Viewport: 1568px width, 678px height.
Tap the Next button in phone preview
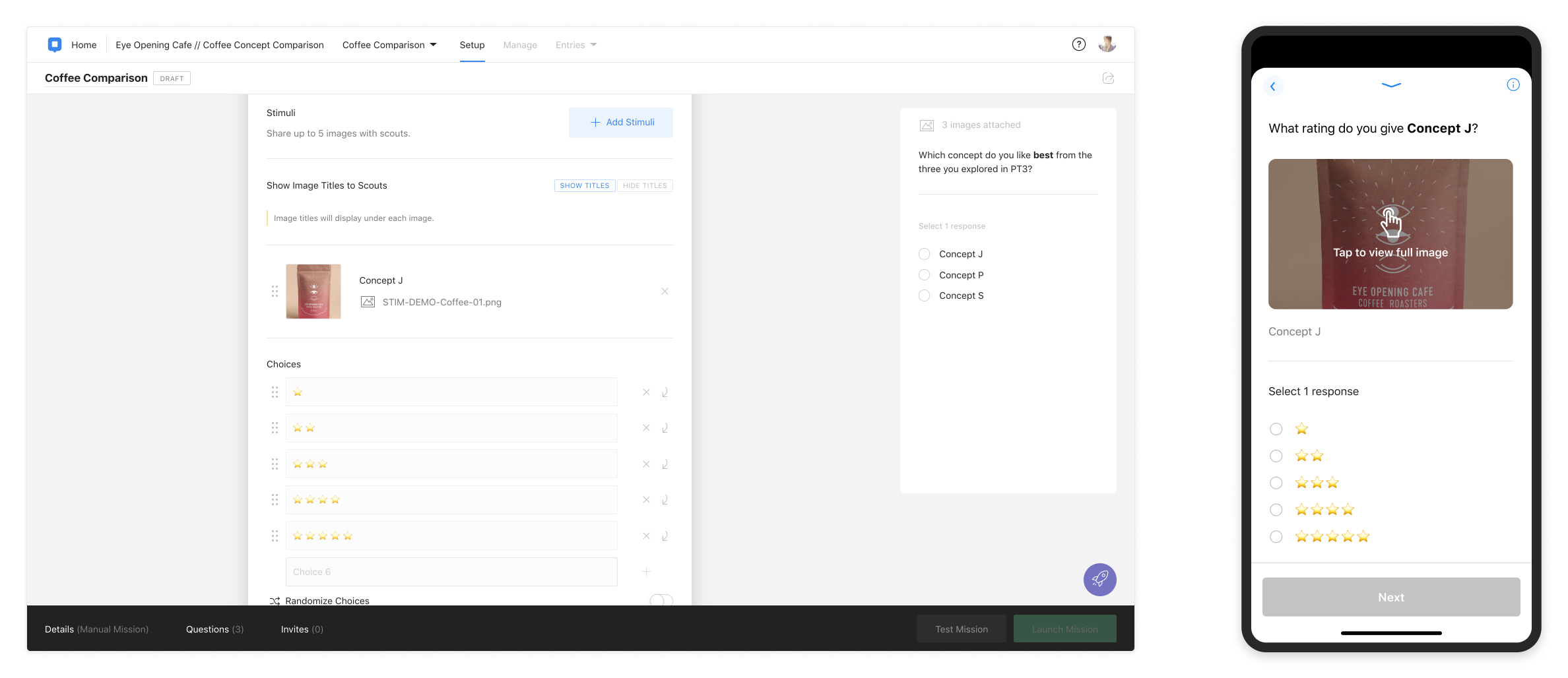click(1391, 598)
